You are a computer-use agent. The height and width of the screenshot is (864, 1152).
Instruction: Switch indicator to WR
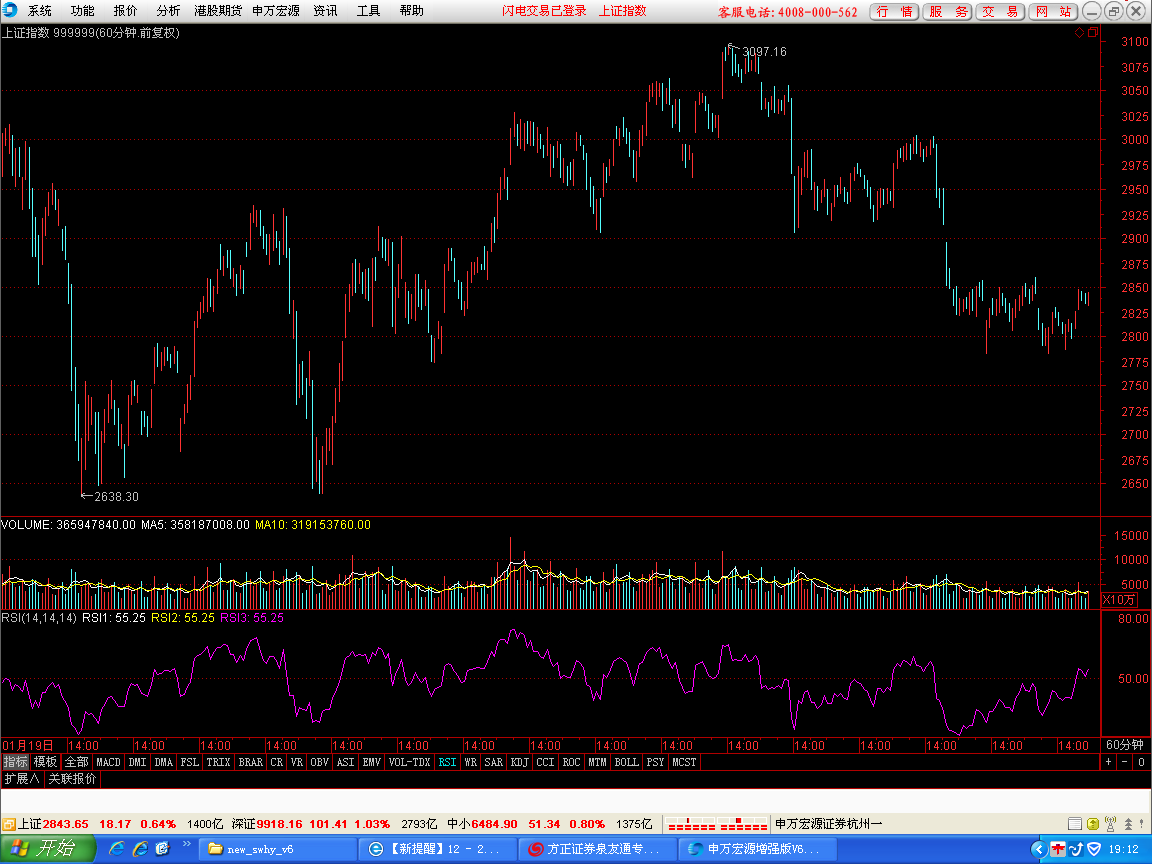[x=471, y=762]
